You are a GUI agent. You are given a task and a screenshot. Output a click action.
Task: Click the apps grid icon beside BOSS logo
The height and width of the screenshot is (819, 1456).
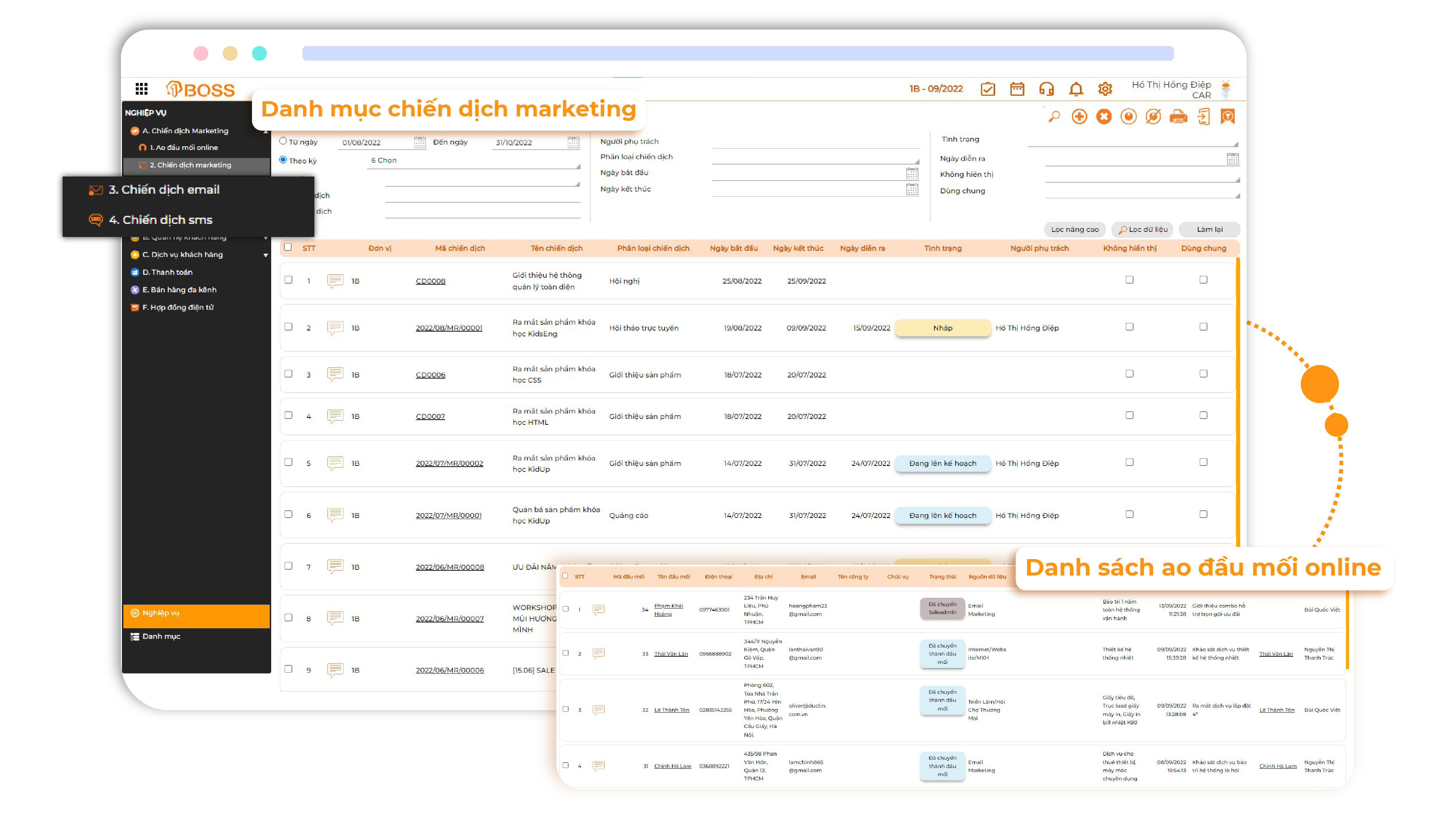point(141,89)
